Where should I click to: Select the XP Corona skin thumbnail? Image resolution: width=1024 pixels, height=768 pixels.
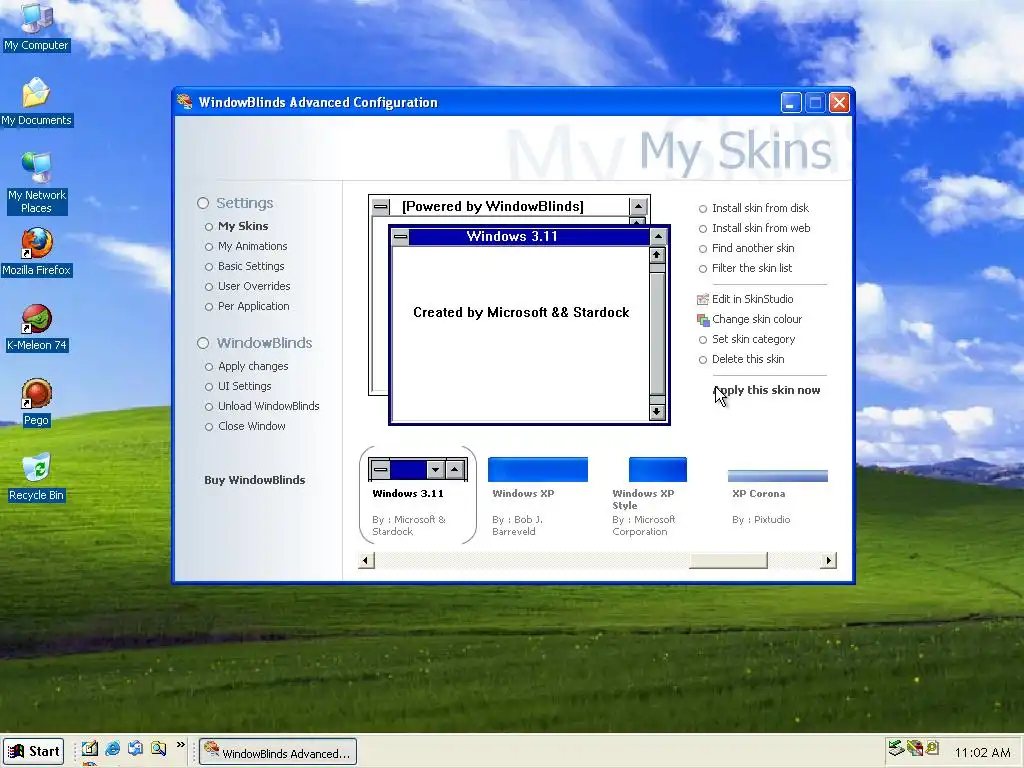coord(777,498)
